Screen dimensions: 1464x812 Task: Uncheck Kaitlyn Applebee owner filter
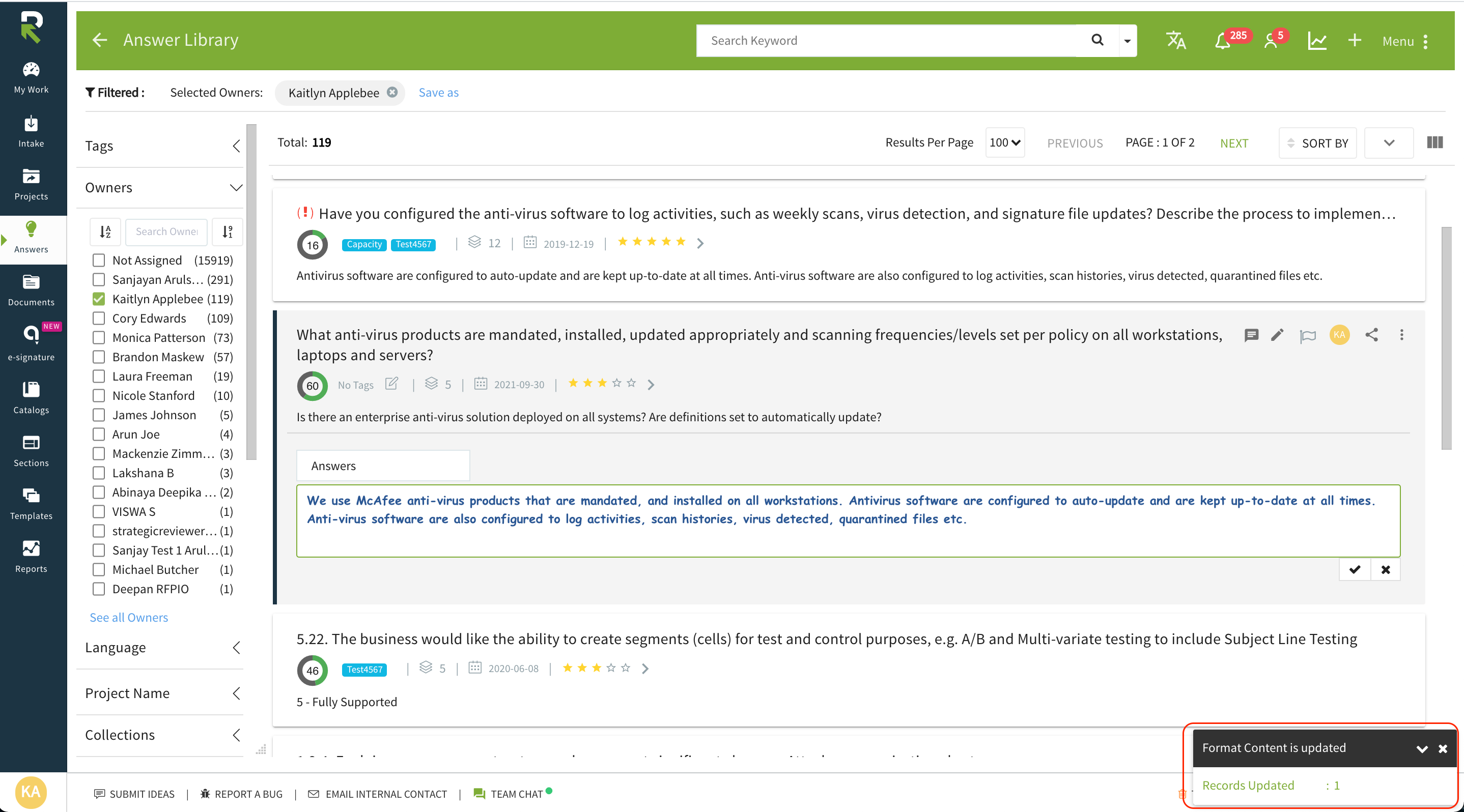pyautogui.click(x=99, y=299)
